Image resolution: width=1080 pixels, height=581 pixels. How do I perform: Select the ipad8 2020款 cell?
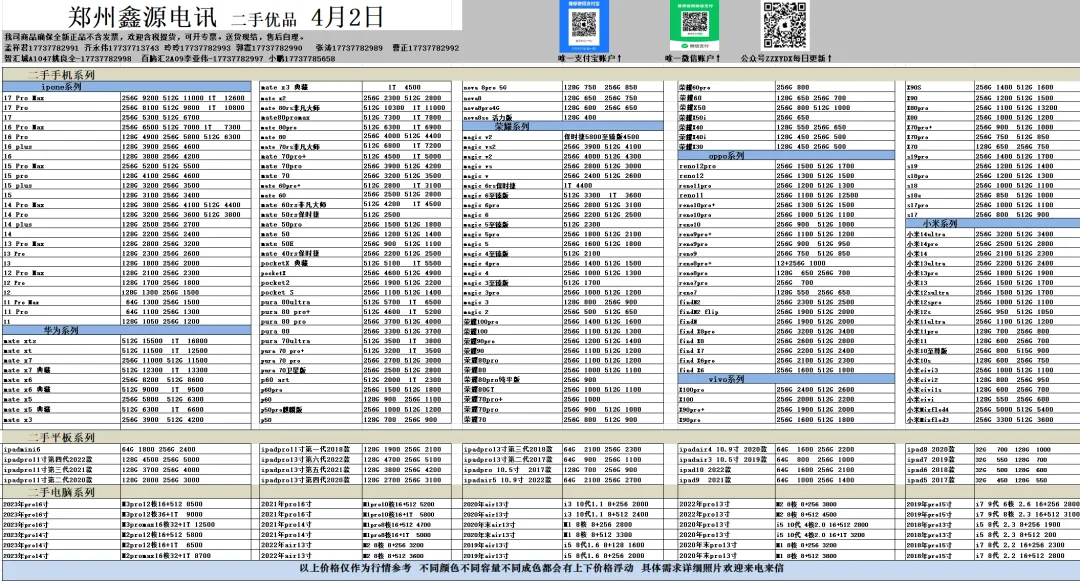click(940, 449)
